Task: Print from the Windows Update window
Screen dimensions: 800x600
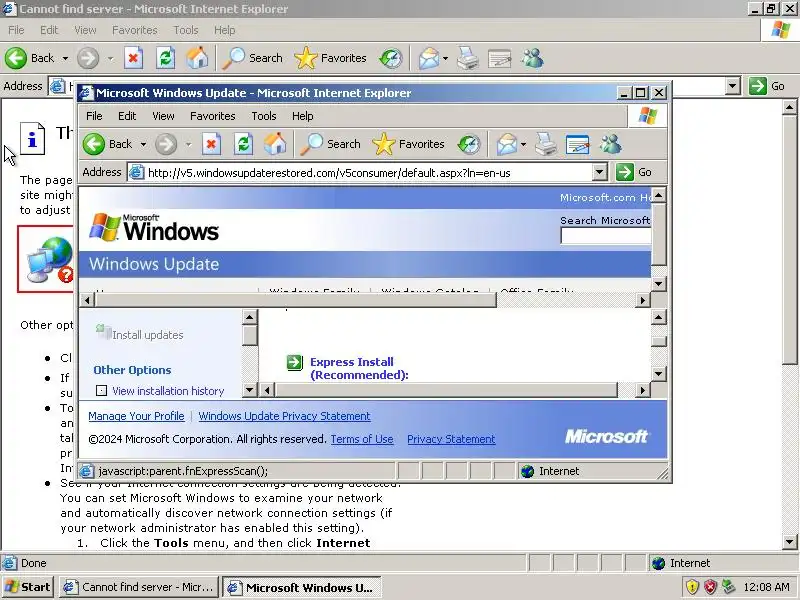Action: pyautogui.click(x=546, y=144)
